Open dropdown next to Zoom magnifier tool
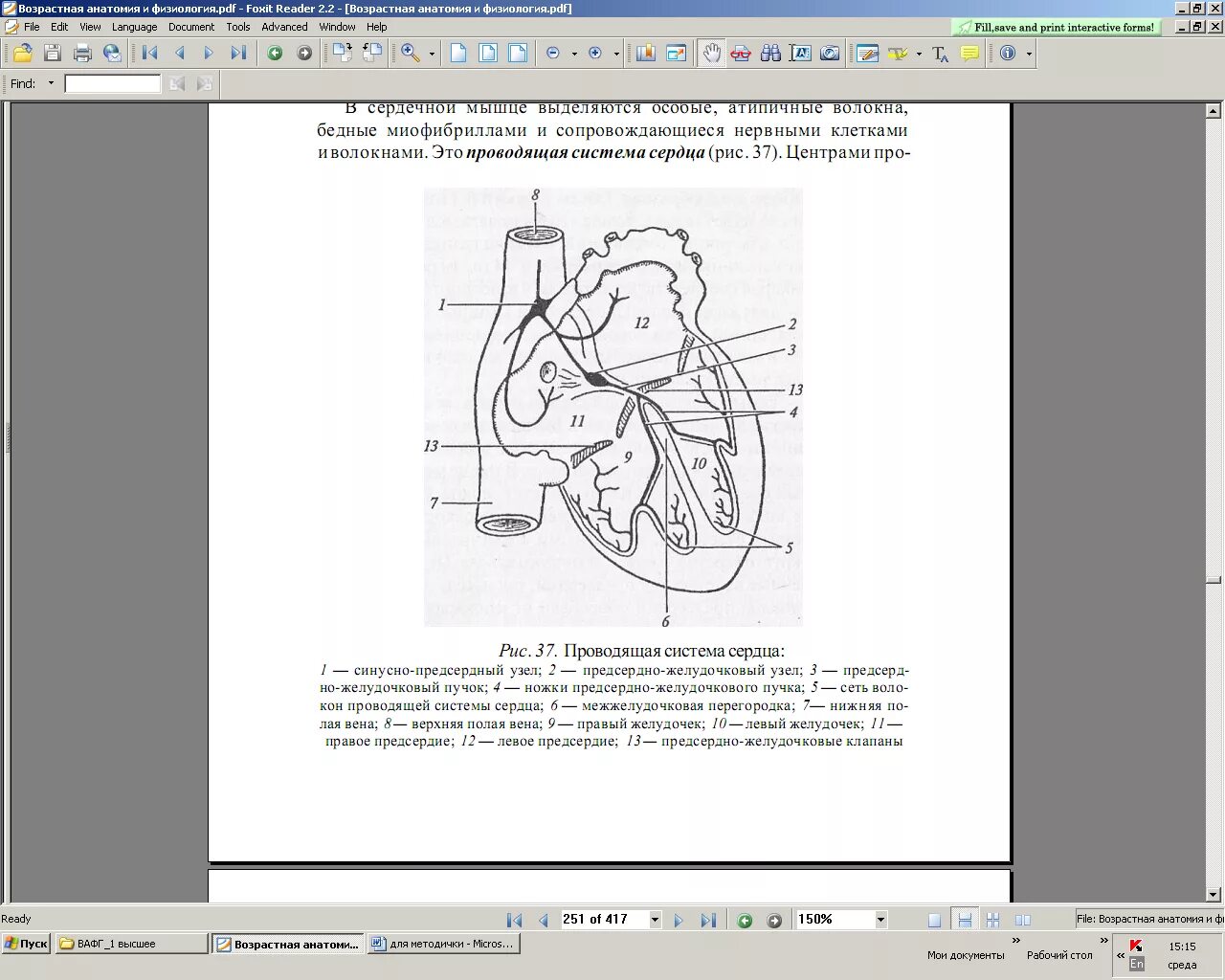Screen dimensions: 1225x980 pyautogui.click(x=432, y=54)
